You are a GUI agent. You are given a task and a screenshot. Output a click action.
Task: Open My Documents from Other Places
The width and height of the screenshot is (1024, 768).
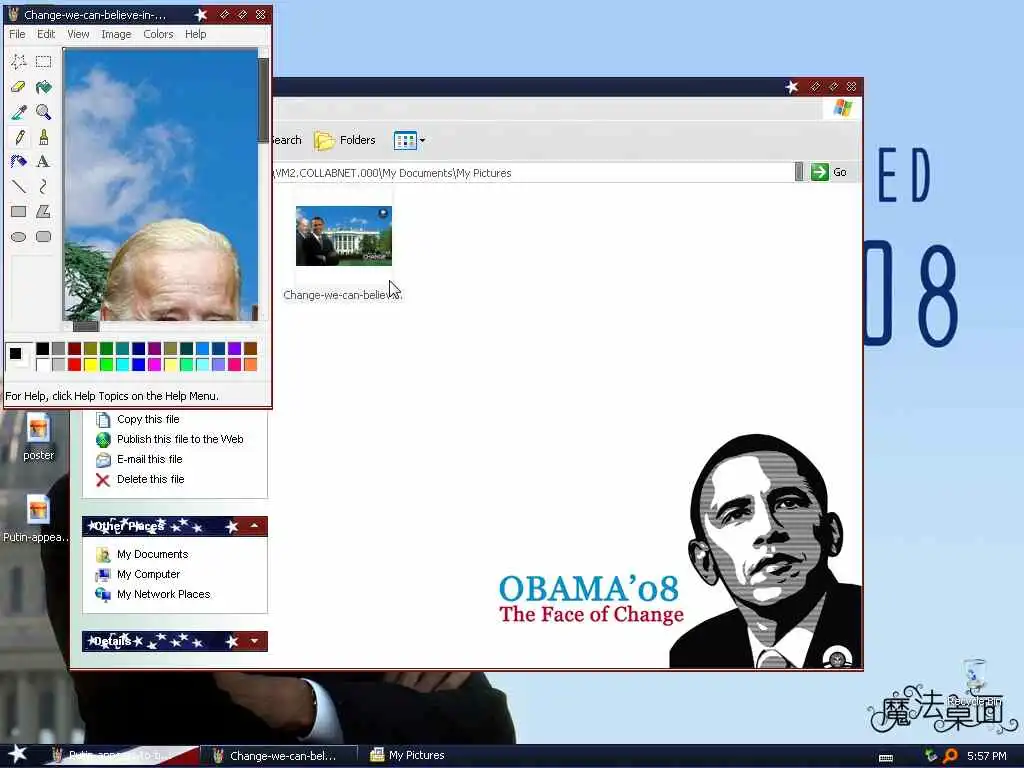(x=152, y=554)
